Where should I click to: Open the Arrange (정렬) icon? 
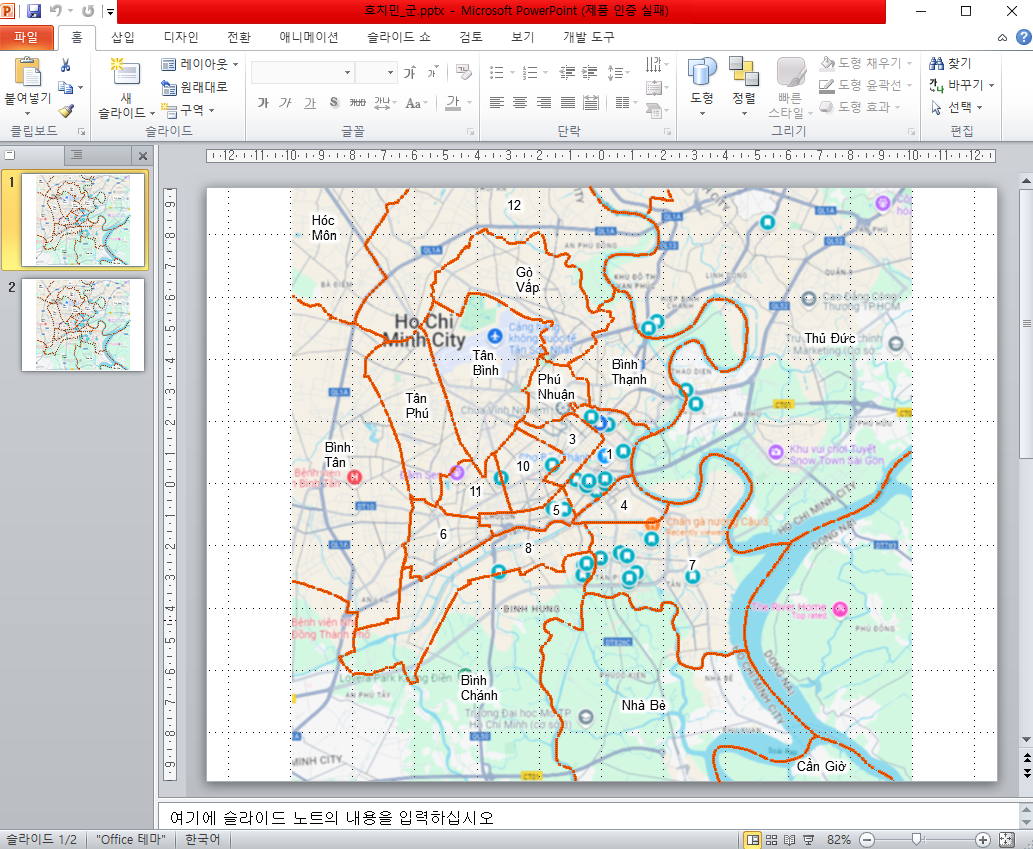click(743, 73)
